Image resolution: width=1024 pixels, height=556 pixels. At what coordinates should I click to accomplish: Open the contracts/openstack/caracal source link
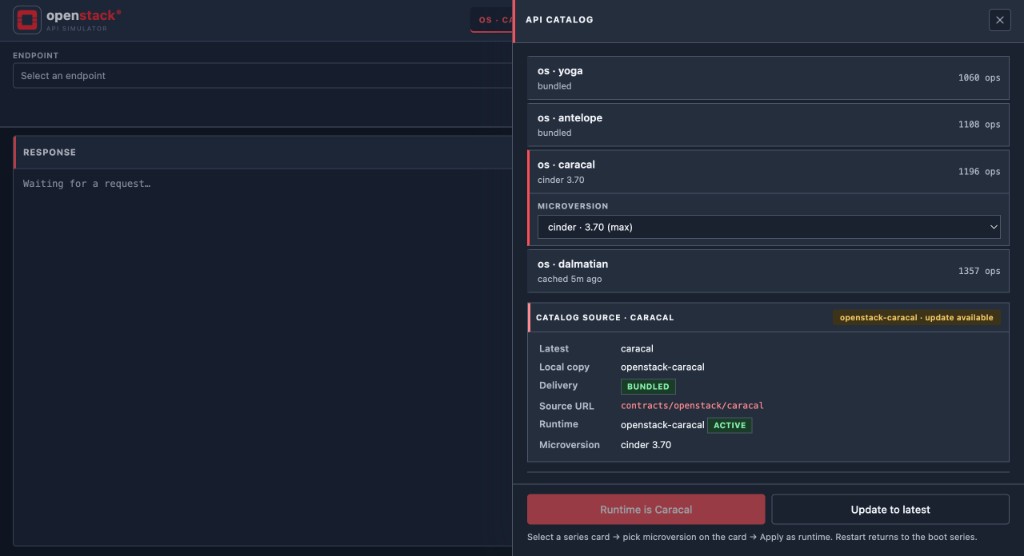click(692, 406)
